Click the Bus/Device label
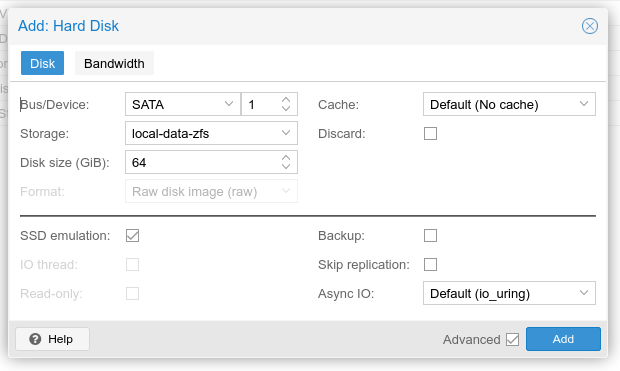 click(x=55, y=105)
